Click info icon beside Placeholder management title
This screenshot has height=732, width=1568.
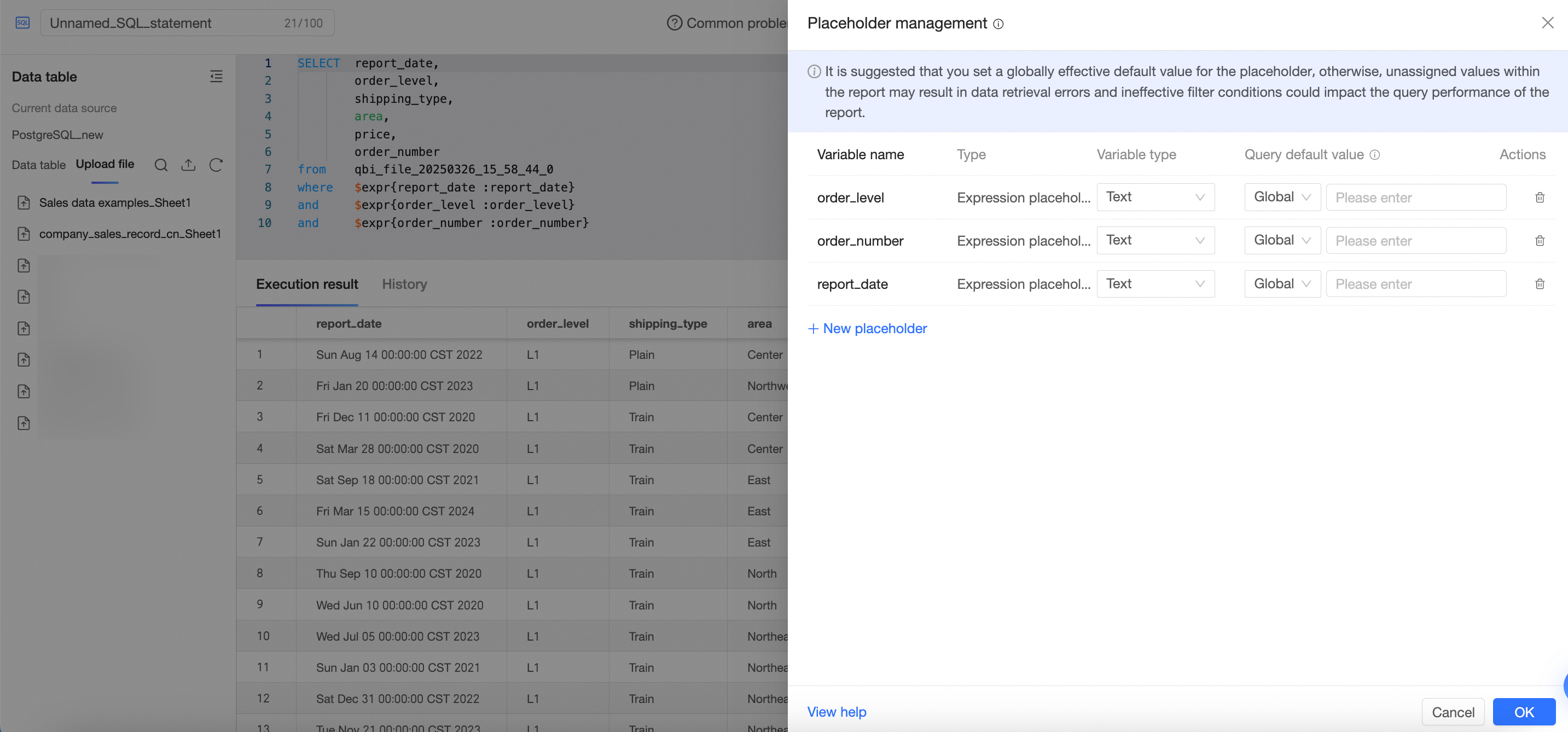click(x=998, y=24)
